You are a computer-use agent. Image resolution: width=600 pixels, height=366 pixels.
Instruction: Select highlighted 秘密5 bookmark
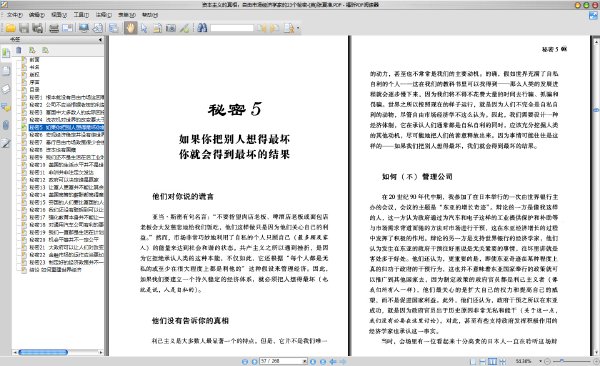click(66, 127)
